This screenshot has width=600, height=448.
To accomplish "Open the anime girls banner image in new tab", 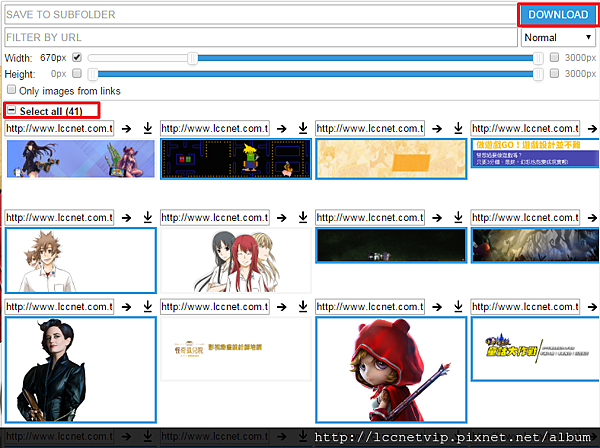I will (126, 129).
